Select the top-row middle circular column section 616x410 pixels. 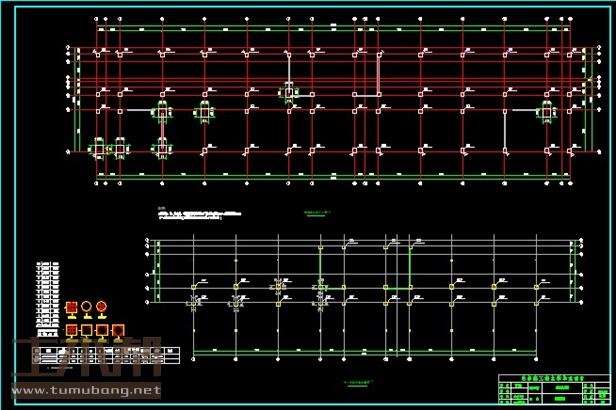click(87, 308)
